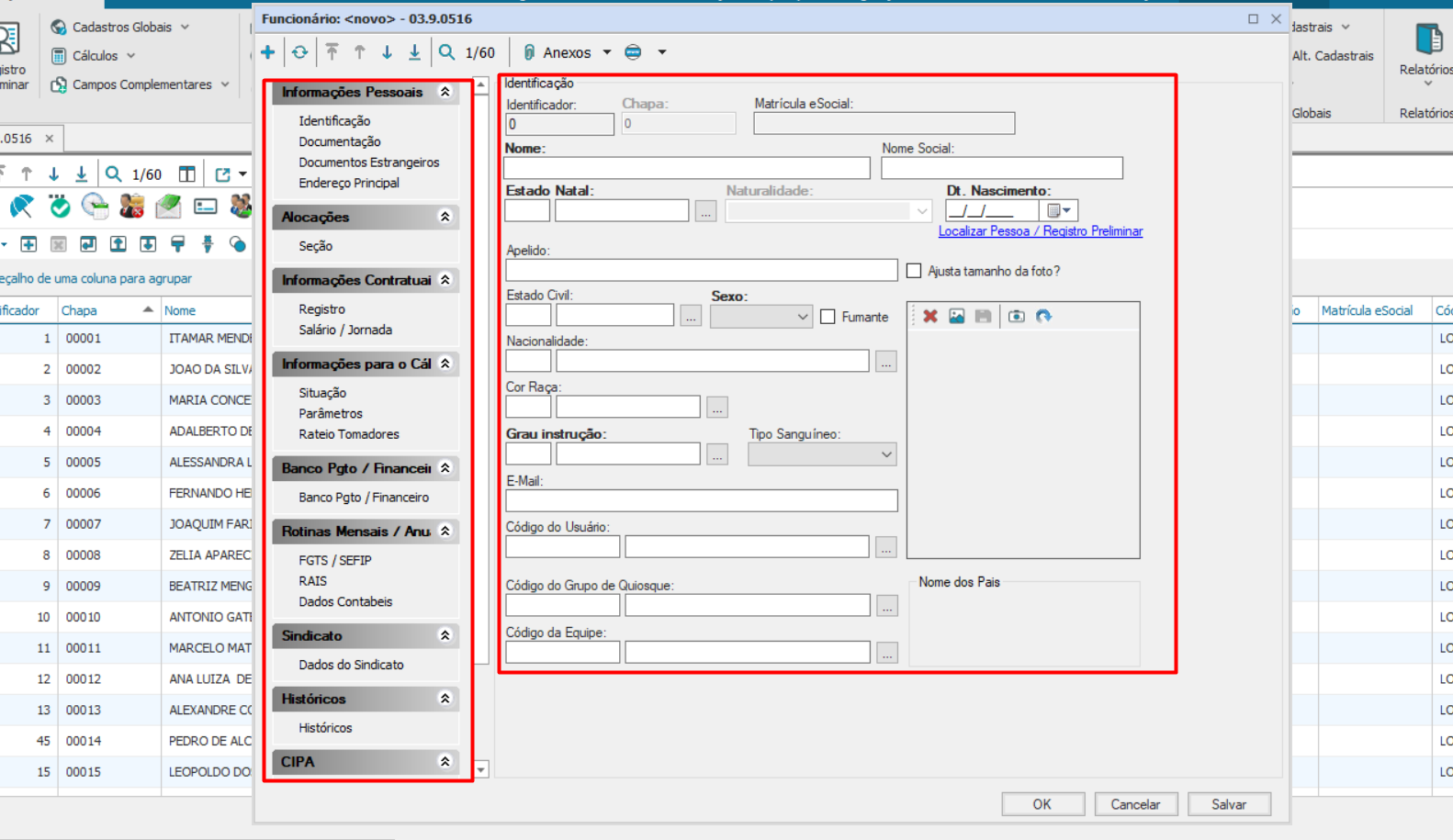Screen dimensions: 1453x840
Task: Capture photo with the camera icon
Action: pos(1016,316)
